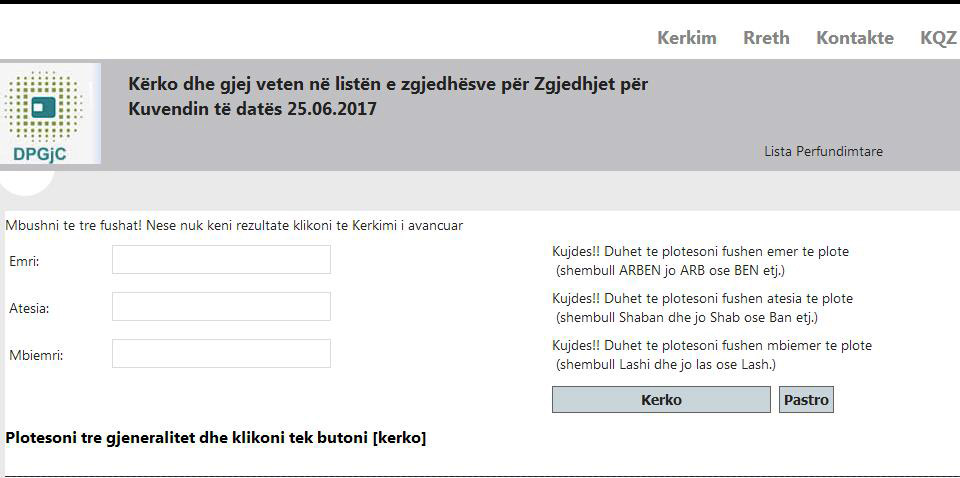Click the Mbushni te tre fushat instruction

point(234,226)
